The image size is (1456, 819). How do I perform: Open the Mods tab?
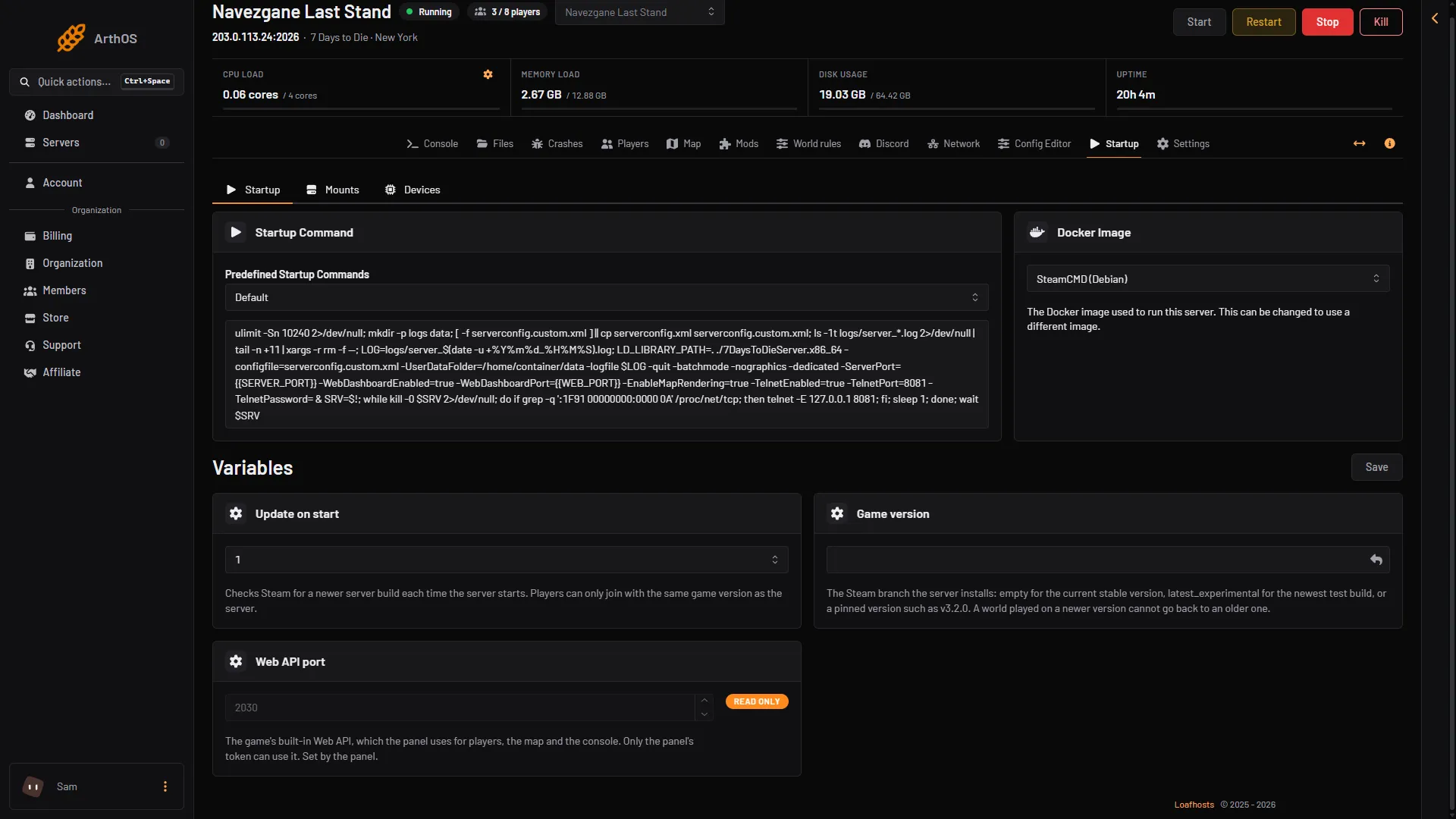pyautogui.click(x=739, y=143)
